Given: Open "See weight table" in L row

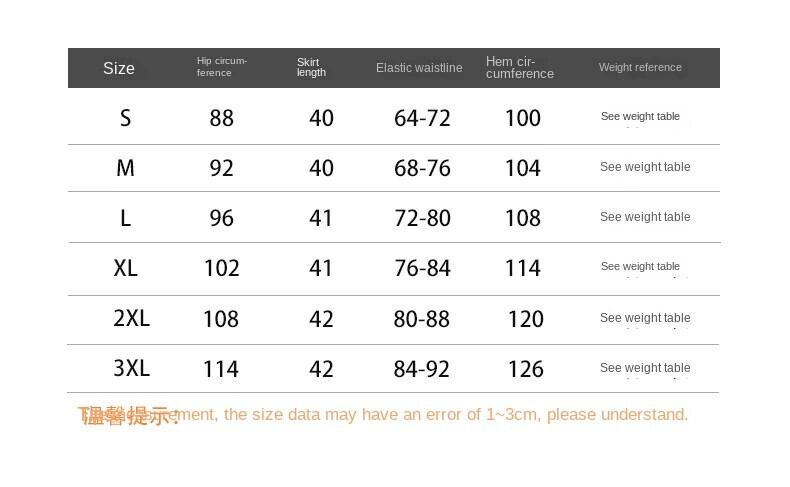Looking at the screenshot, I should pyautogui.click(x=645, y=217).
